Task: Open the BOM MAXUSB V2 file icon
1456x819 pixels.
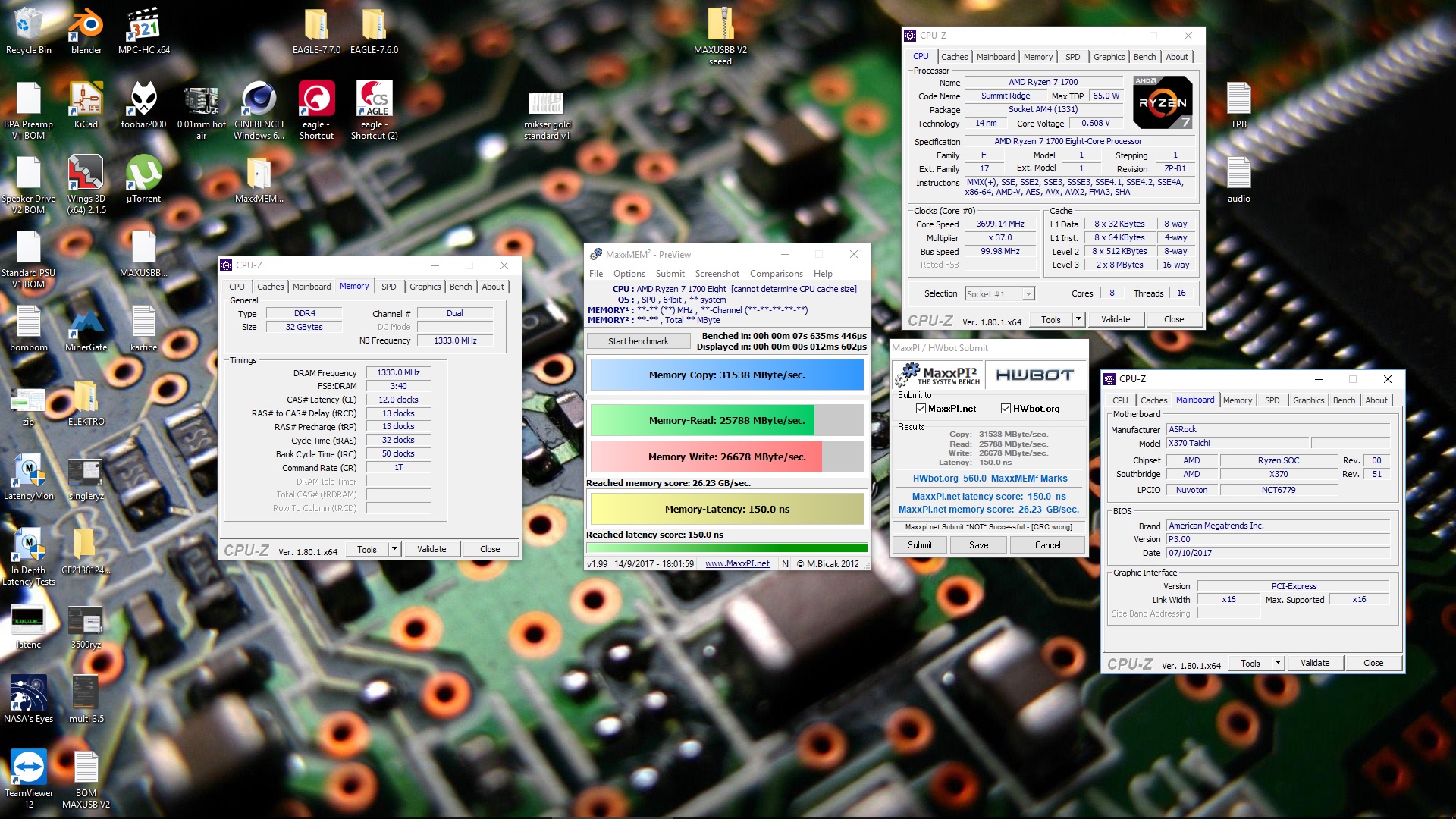Action: pos(86,780)
